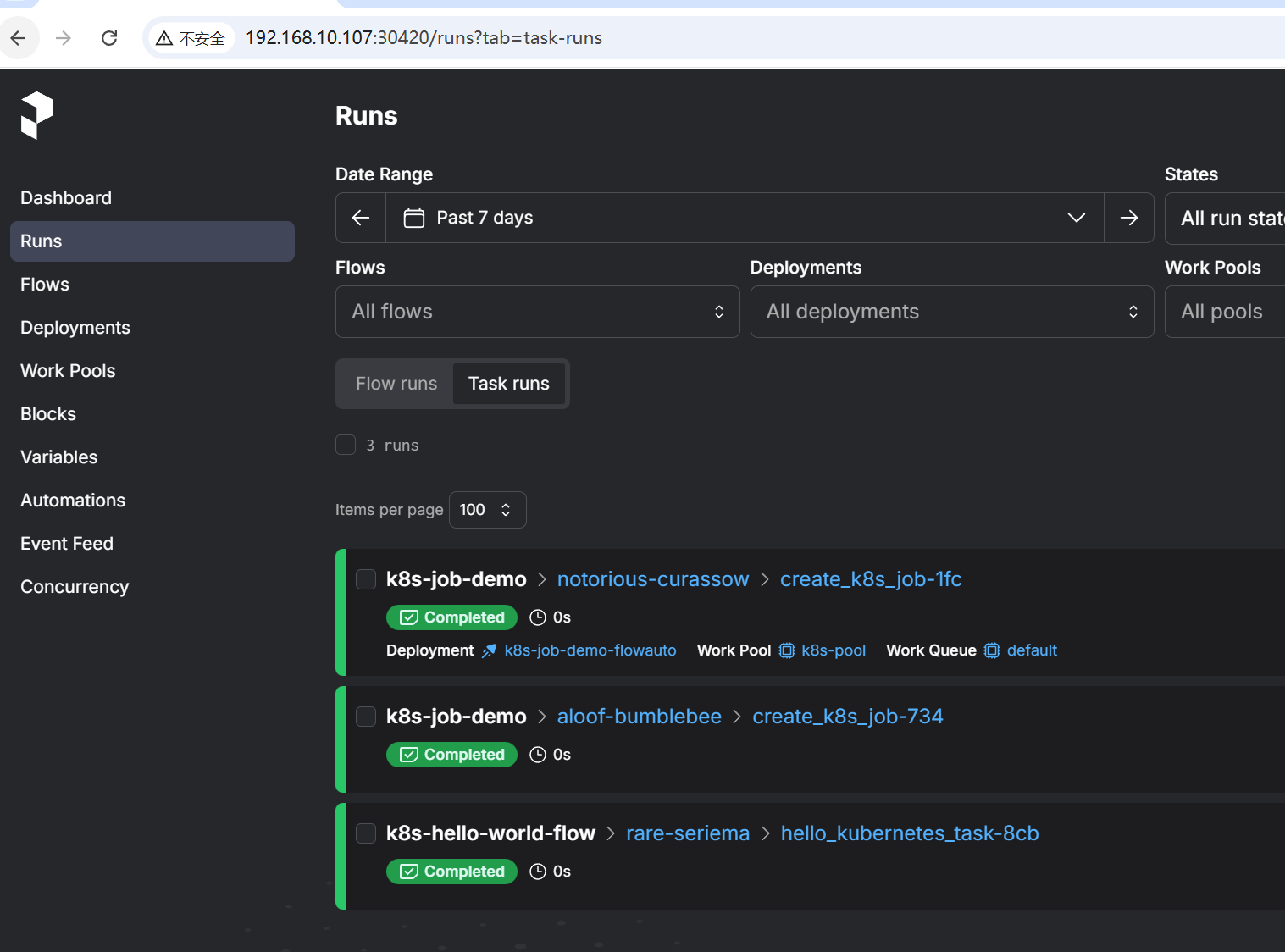Screen dimensions: 1285x952
Task: Click clock icon on create_k8s_job-734 run
Action: 538,755
